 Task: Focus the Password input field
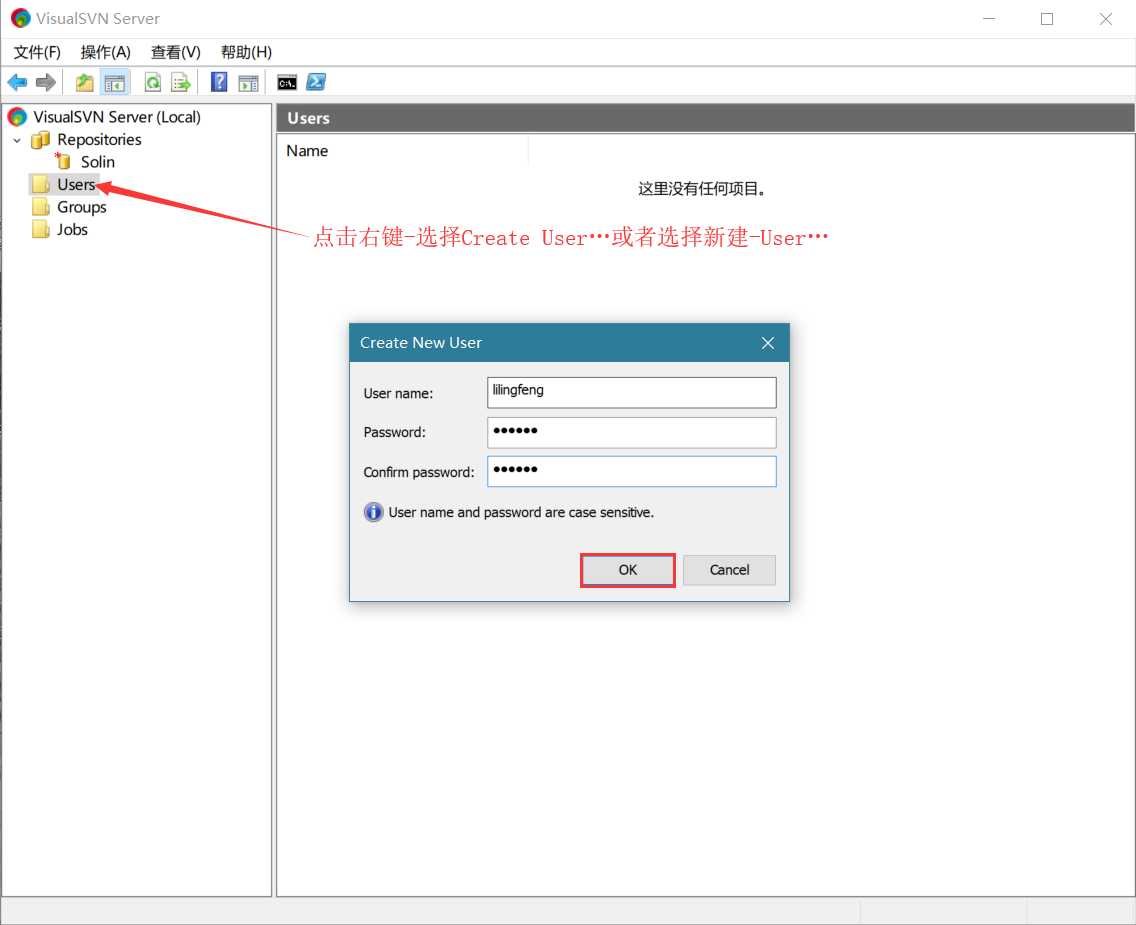pyautogui.click(x=631, y=432)
